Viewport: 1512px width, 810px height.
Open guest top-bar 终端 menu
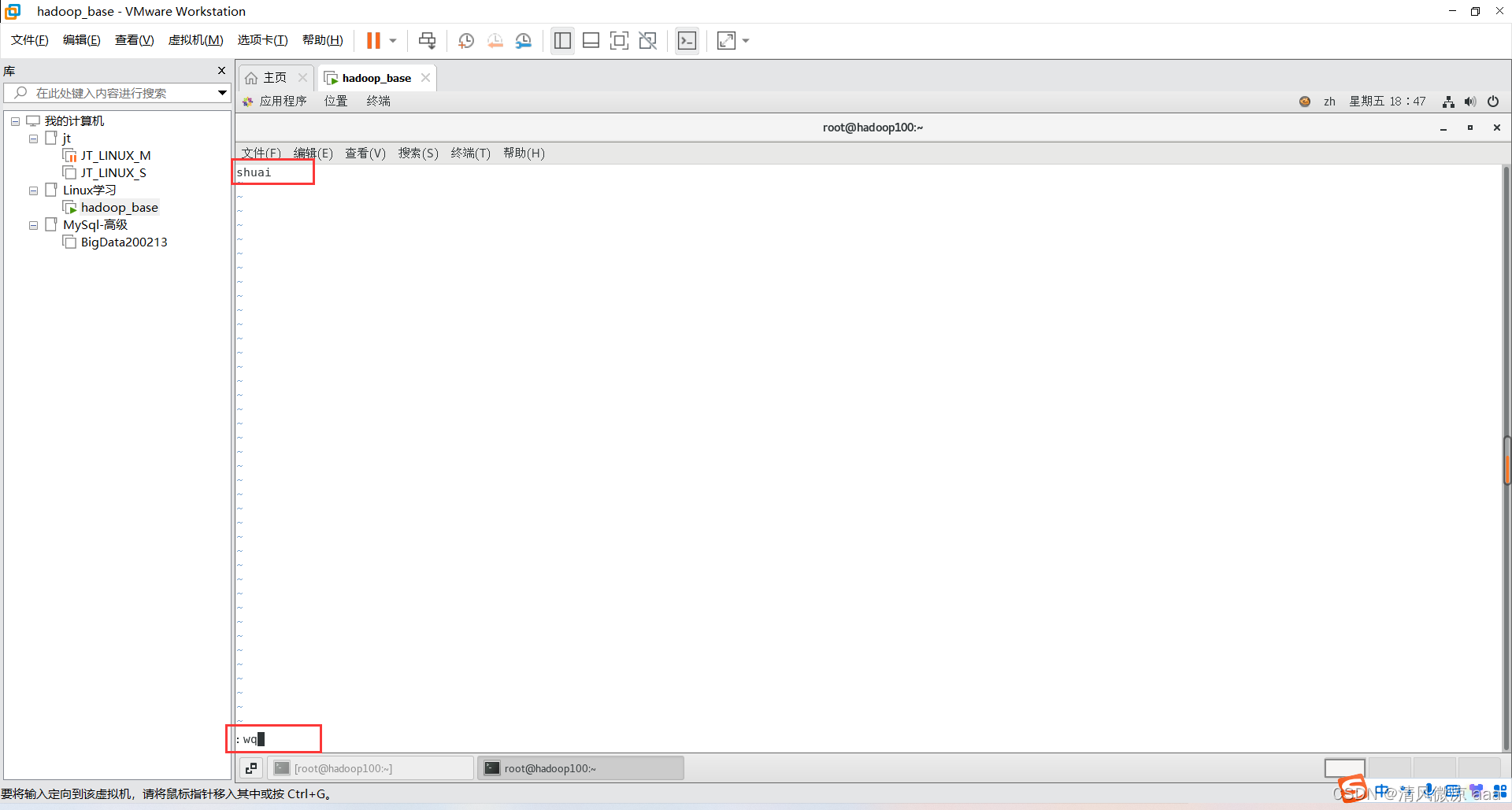[379, 102]
